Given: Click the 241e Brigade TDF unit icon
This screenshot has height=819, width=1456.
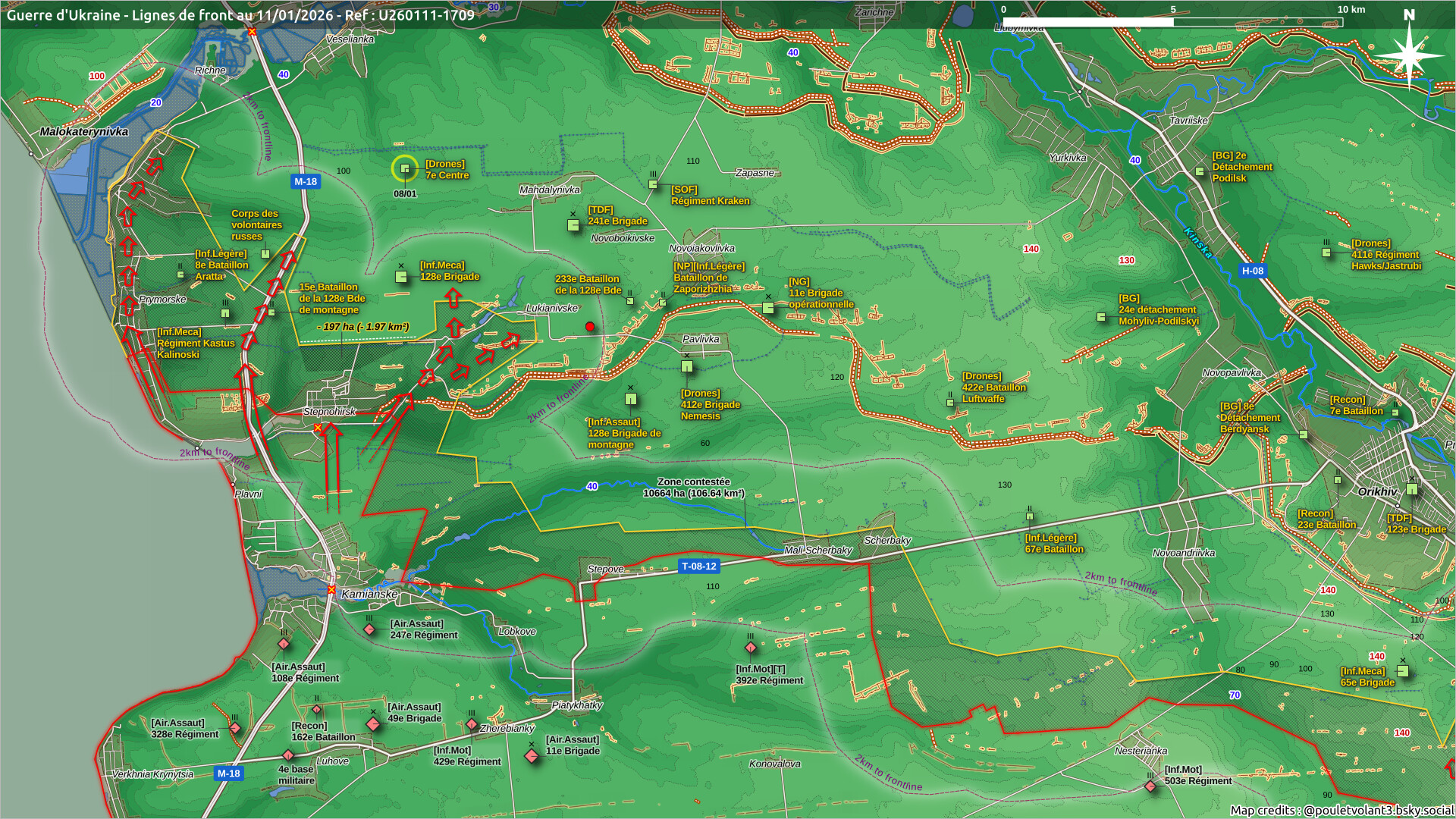Looking at the screenshot, I should [573, 224].
